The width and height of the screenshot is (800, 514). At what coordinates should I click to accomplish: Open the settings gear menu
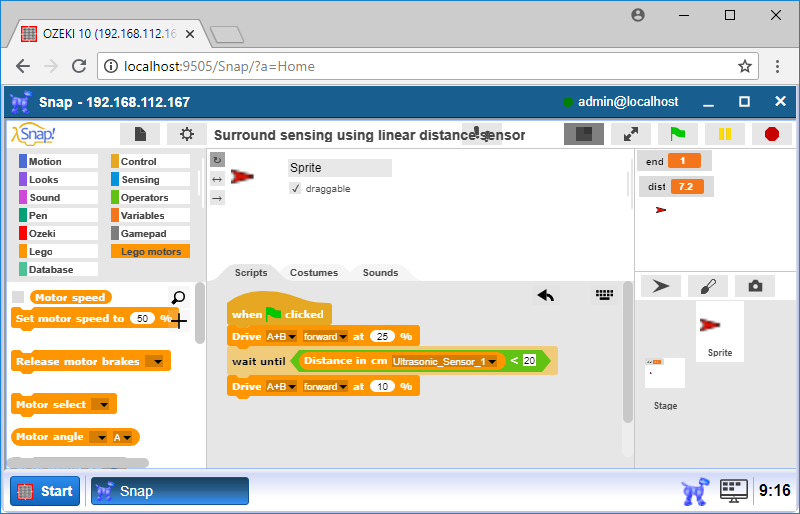[187, 134]
